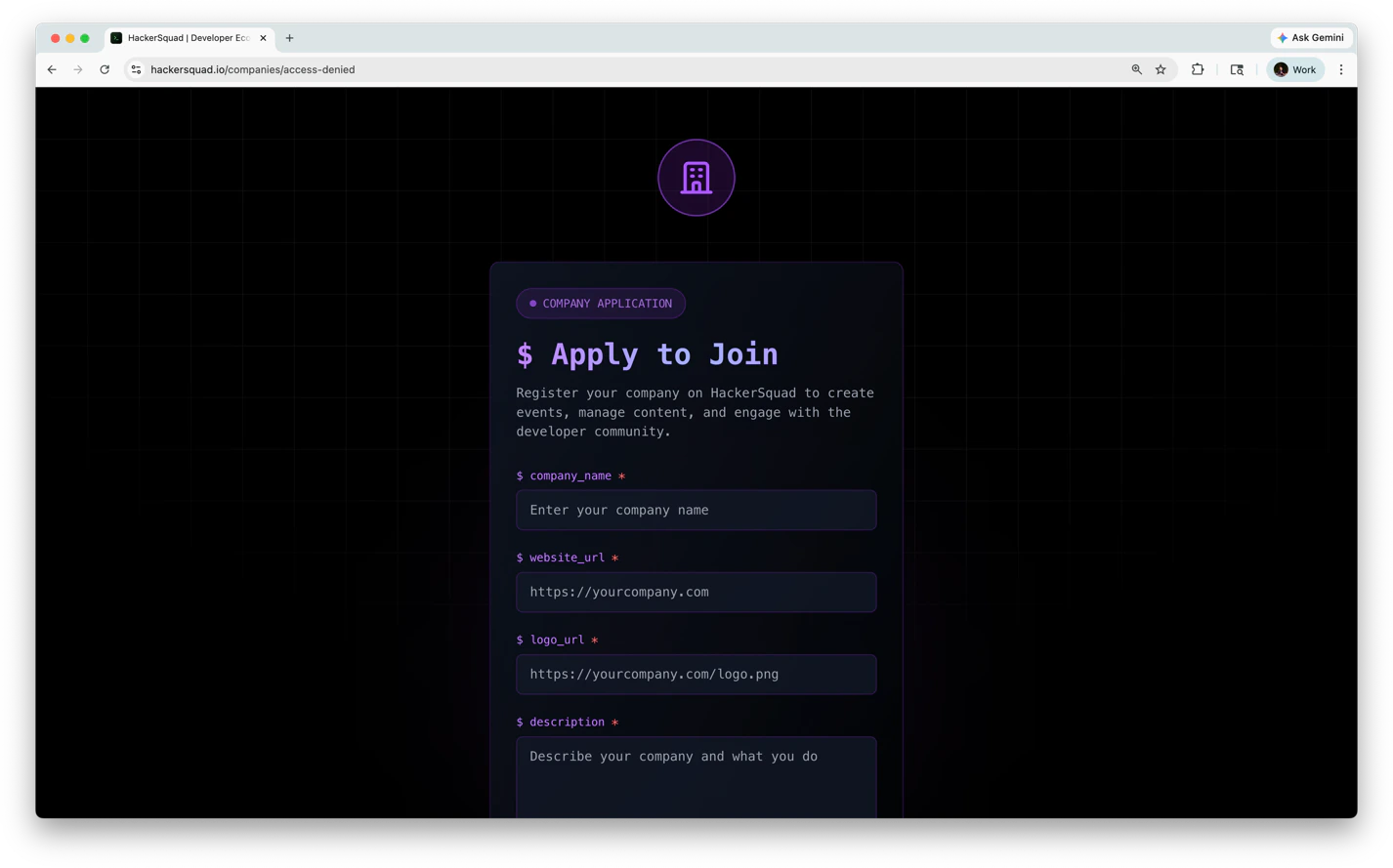Click the address bar URL
The height and width of the screenshot is (868, 1393).
[x=253, y=69]
